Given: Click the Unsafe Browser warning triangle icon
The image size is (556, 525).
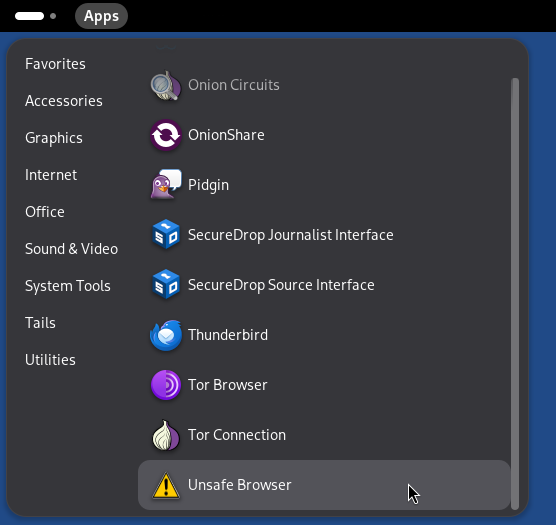Looking at the screenshot, I should [166, 486].
